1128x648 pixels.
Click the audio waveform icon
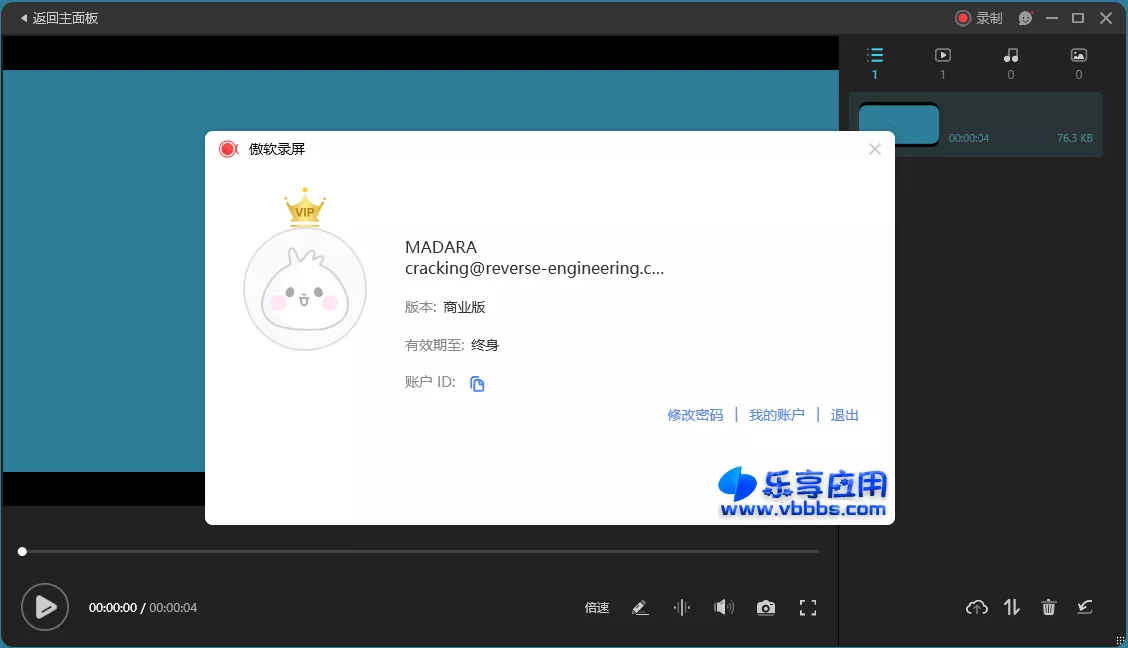682,607
